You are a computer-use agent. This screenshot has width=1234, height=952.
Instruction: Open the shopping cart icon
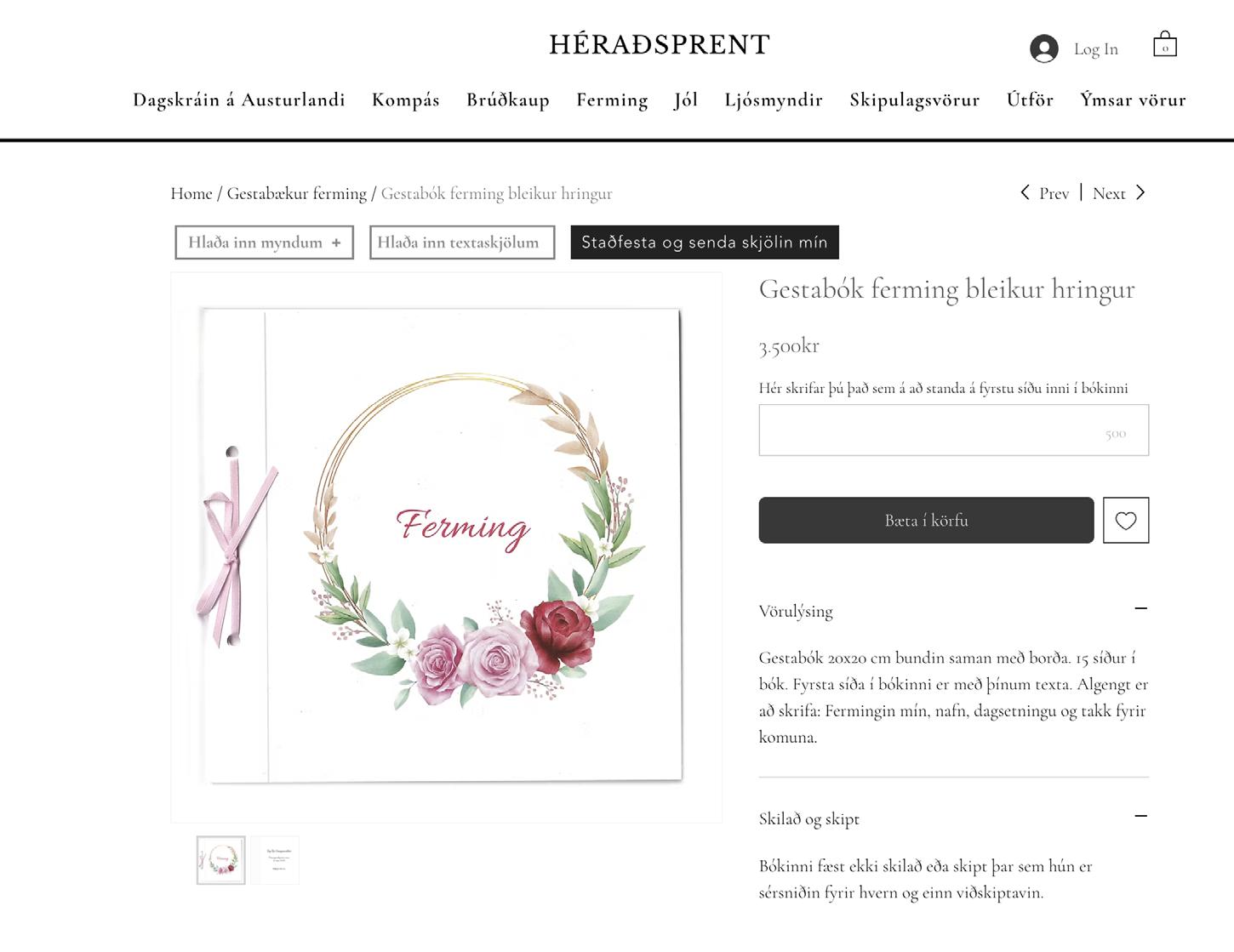(x=1165, y=43)
